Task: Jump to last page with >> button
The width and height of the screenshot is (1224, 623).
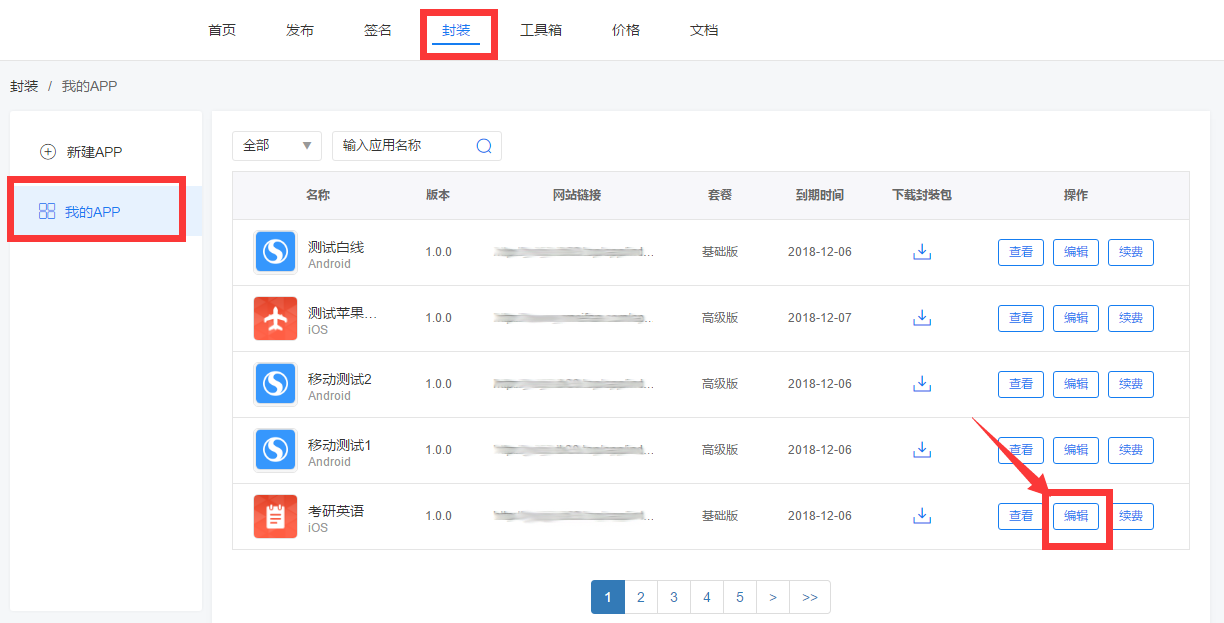Action: (810, 597)
